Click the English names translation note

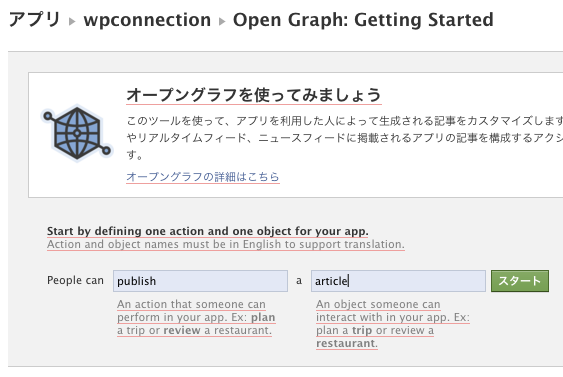pos(226,244)
